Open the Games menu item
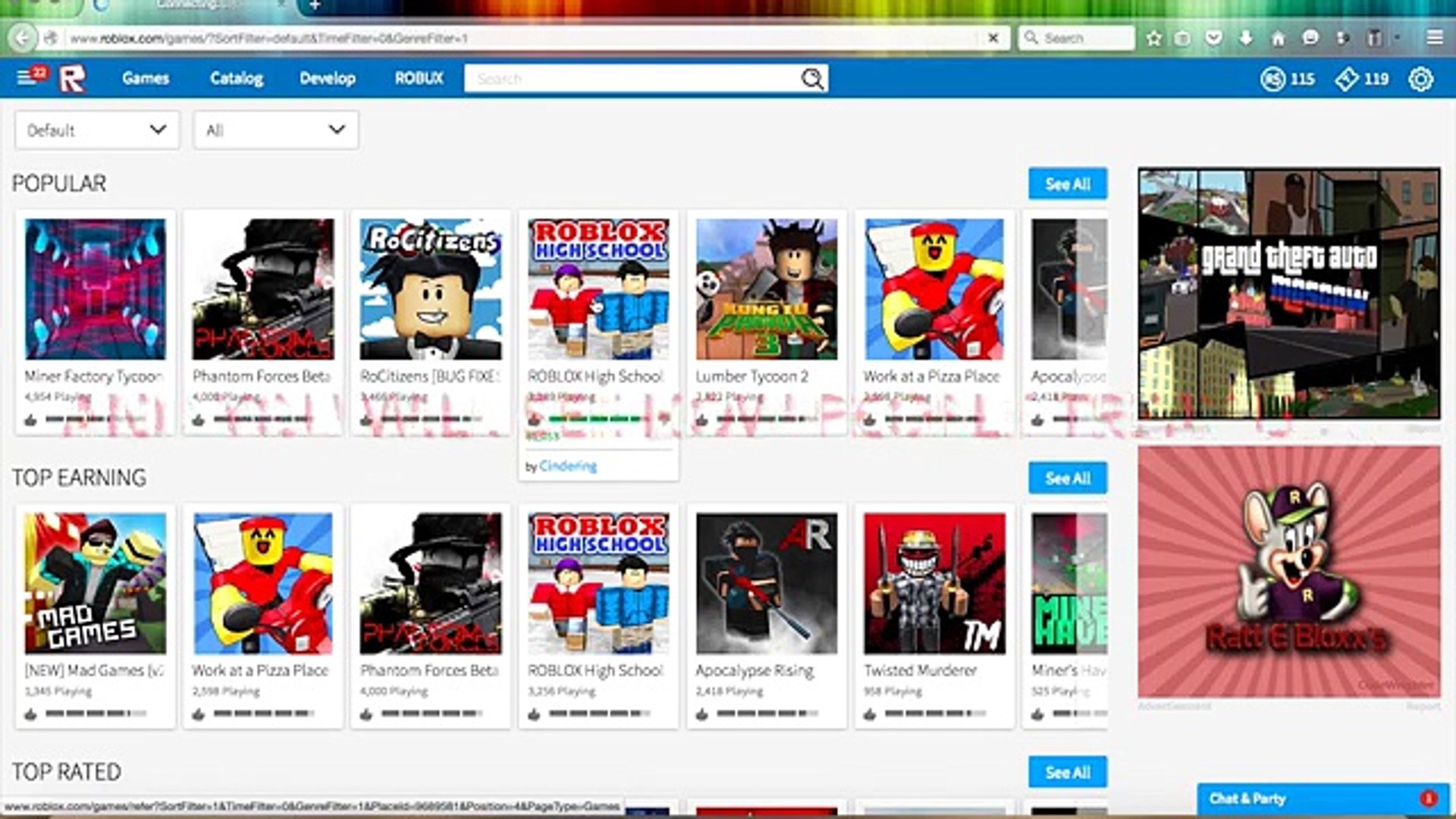 [146, 78]
